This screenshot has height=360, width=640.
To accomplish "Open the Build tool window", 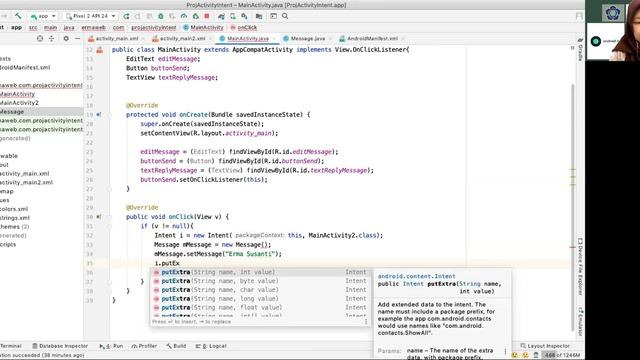I will 176,346.
